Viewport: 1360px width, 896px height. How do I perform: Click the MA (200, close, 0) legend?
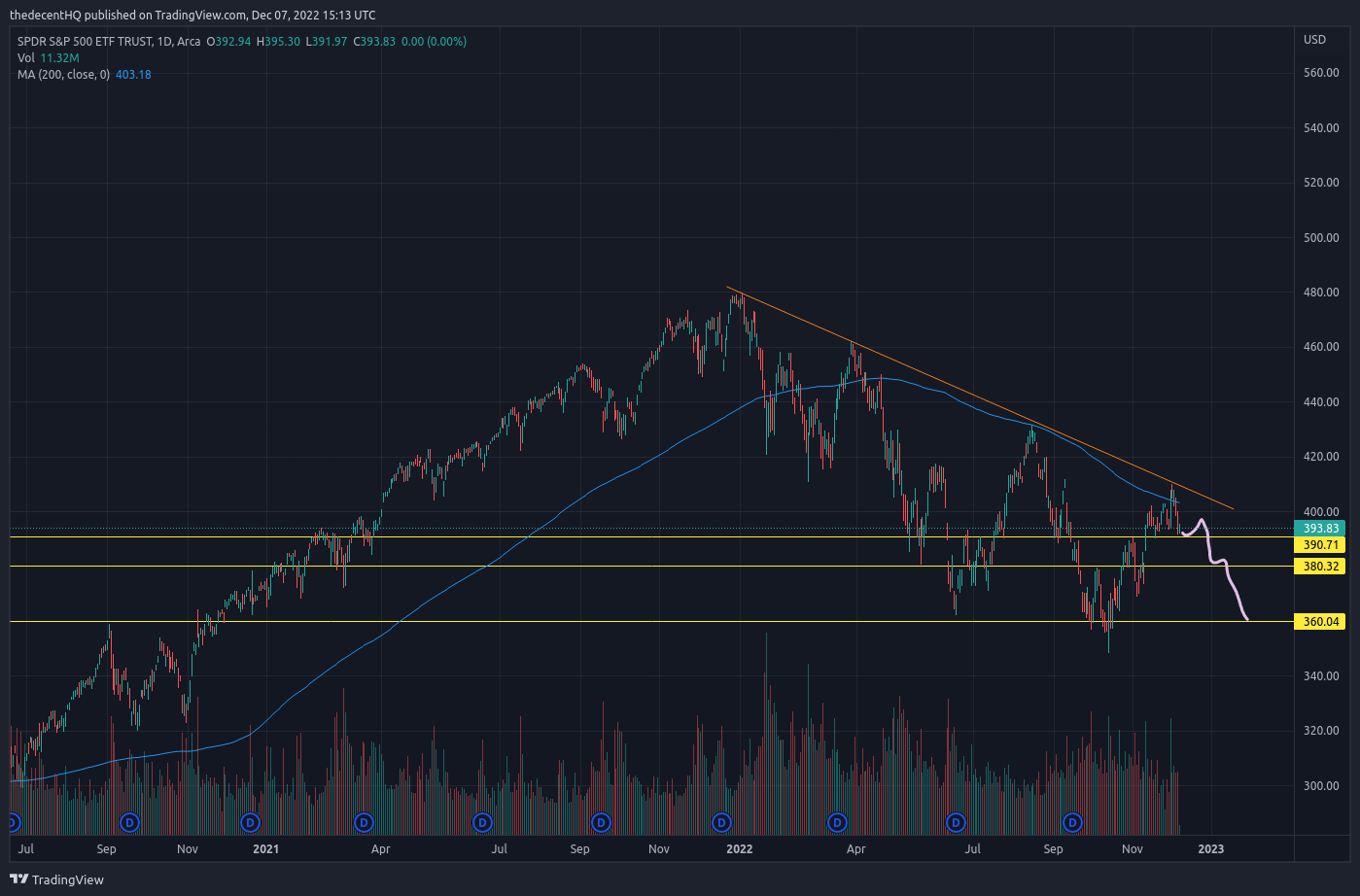point(63,75)
